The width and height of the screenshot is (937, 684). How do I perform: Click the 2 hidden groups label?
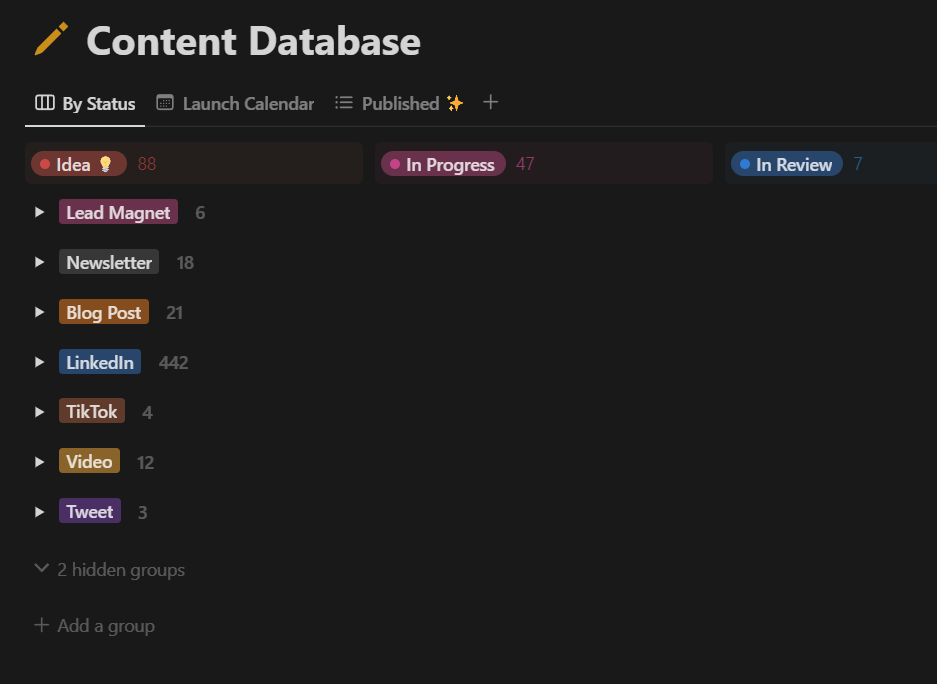coord(121,570)
